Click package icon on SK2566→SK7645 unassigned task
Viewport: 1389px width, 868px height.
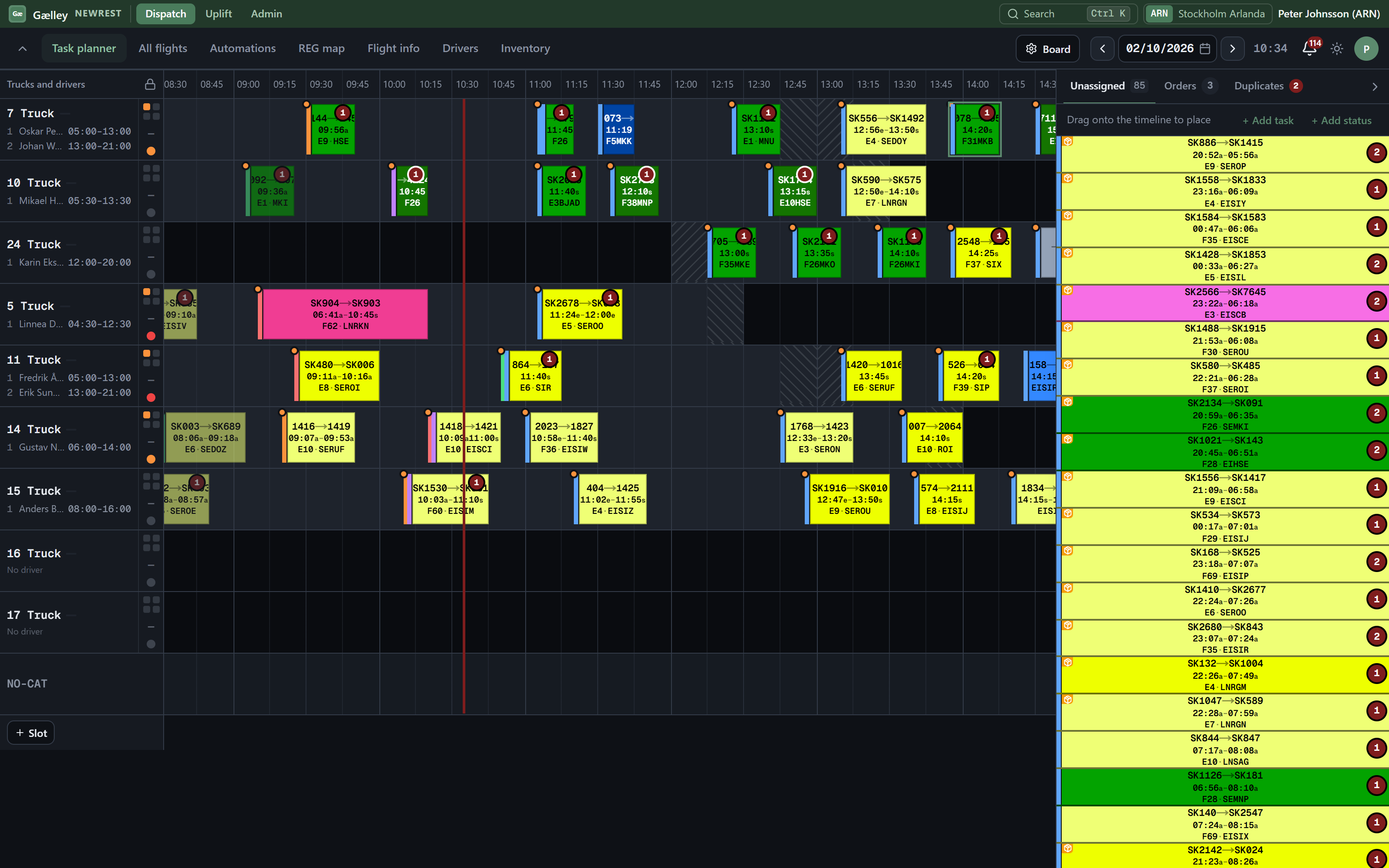(1068, 290)
